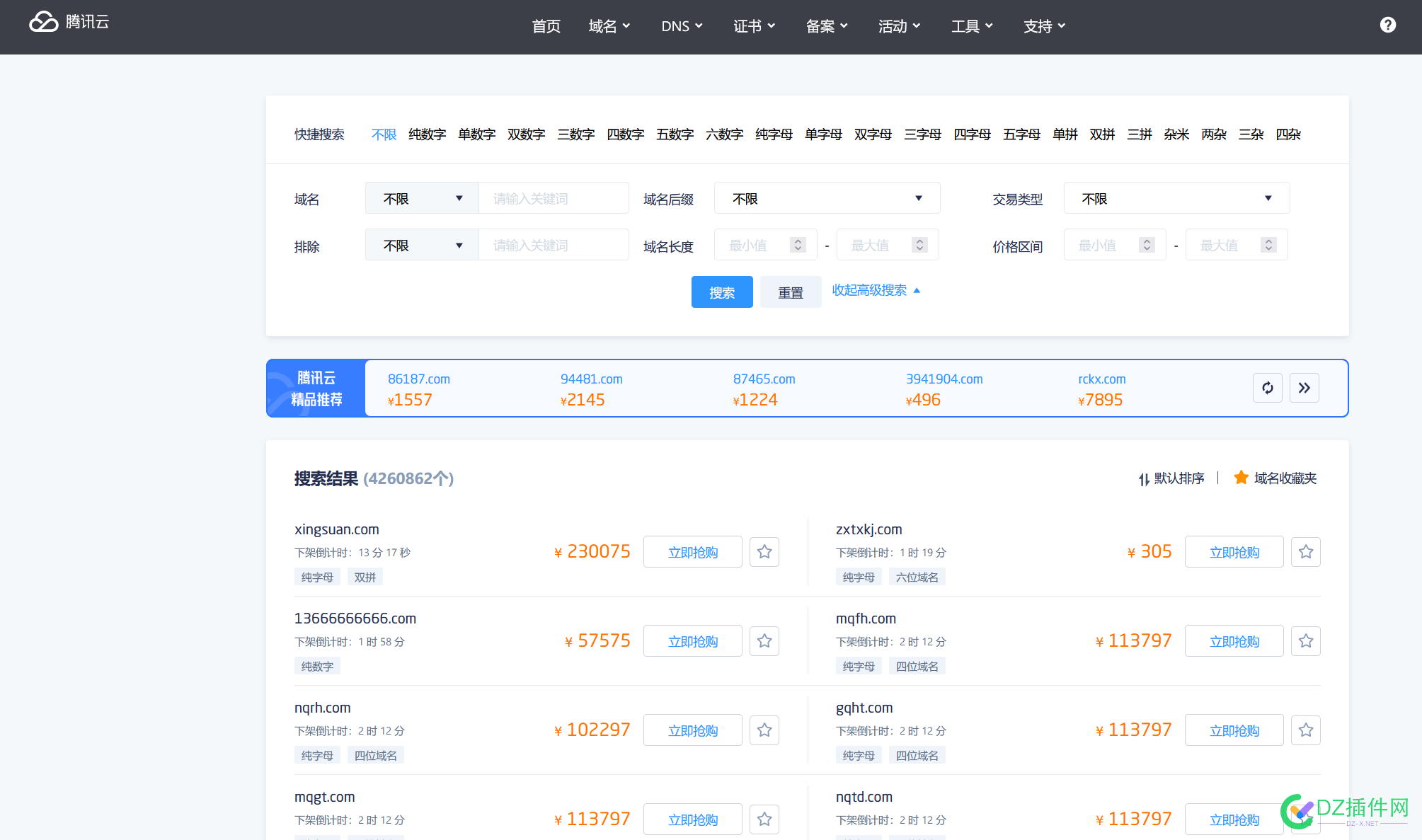Refresh the recommended domains list
This screenshot has height=840, width=1422.
1267,388
